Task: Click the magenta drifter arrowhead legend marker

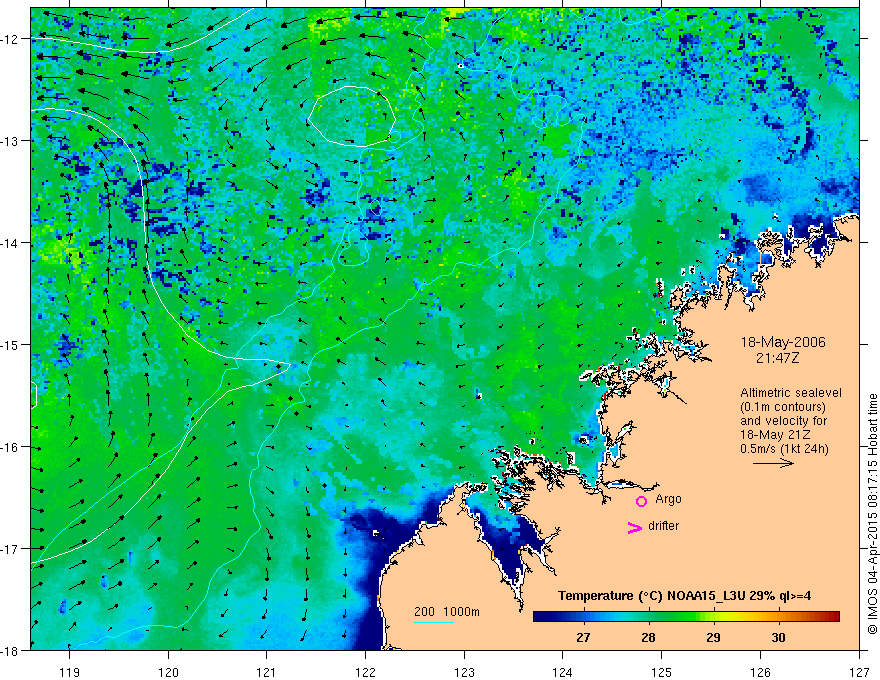Action: coord(635,527)
